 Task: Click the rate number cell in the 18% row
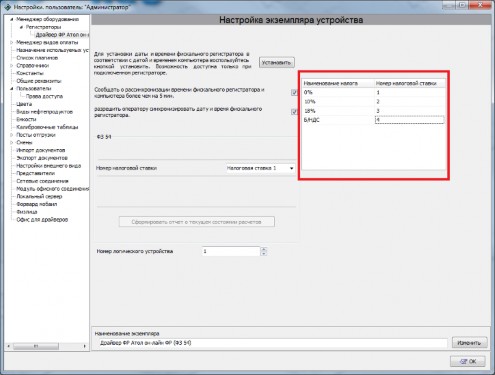tap(410, 111)
